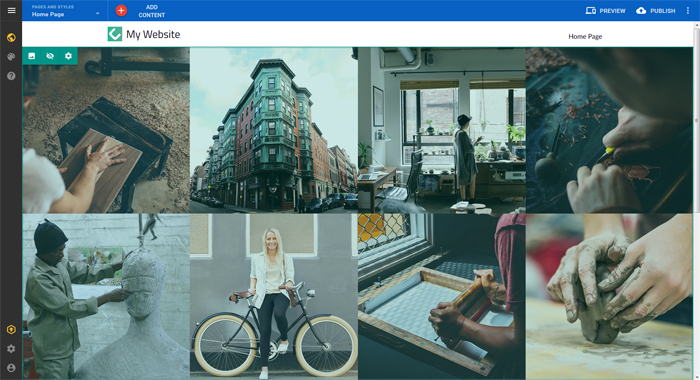Click the red plus add icon

(x=121, y=11)
